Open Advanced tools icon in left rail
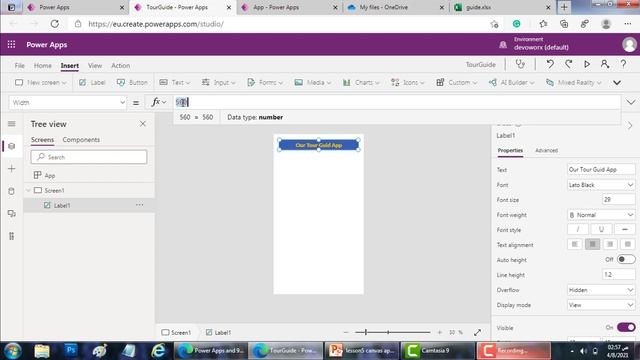 pos(11,236)
